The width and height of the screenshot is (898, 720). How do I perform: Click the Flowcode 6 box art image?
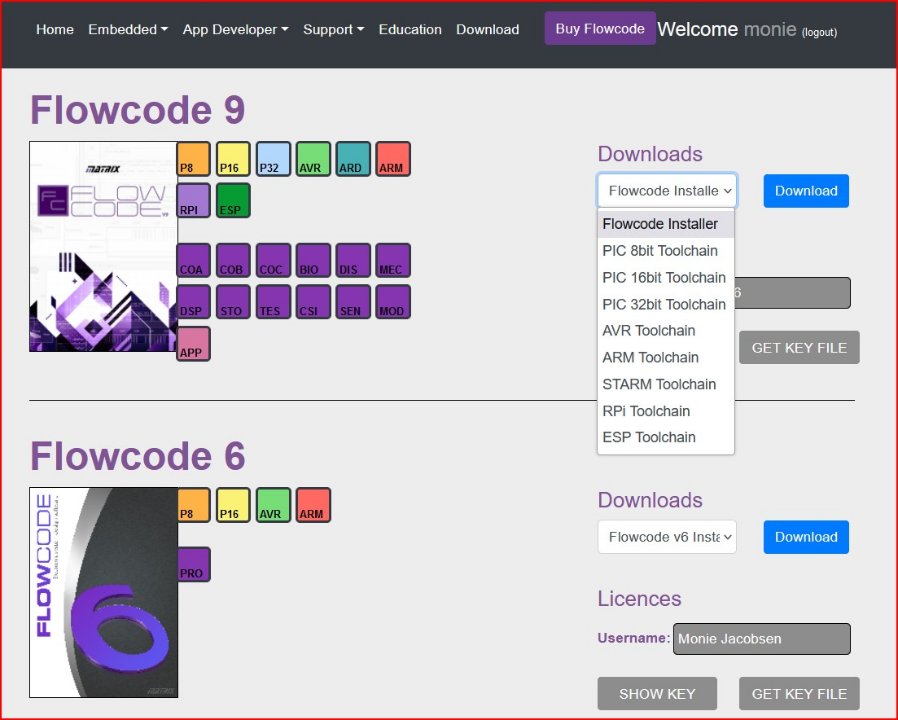(104, 592)
